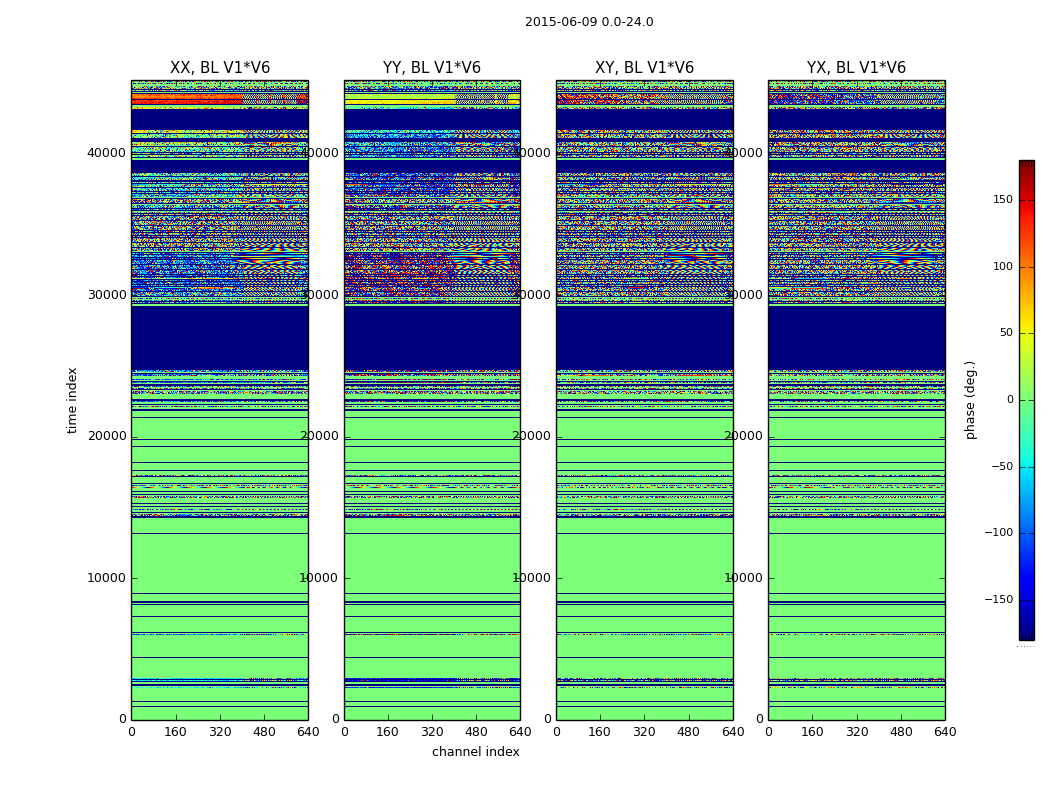Screen dimensions: 1050x800
Task: Click the large dark blue band in YY panel
Action: [431, 337]
